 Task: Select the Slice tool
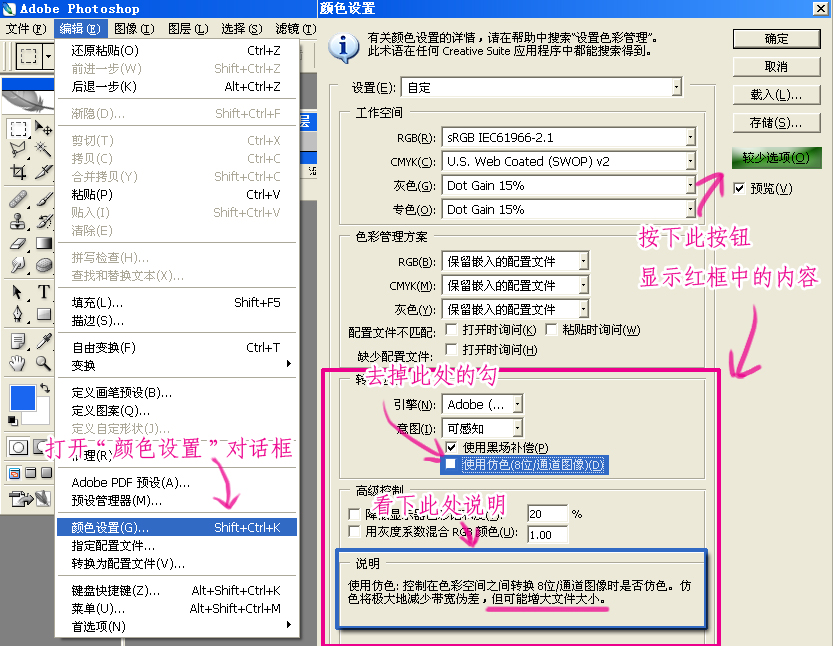coord(44,172)
